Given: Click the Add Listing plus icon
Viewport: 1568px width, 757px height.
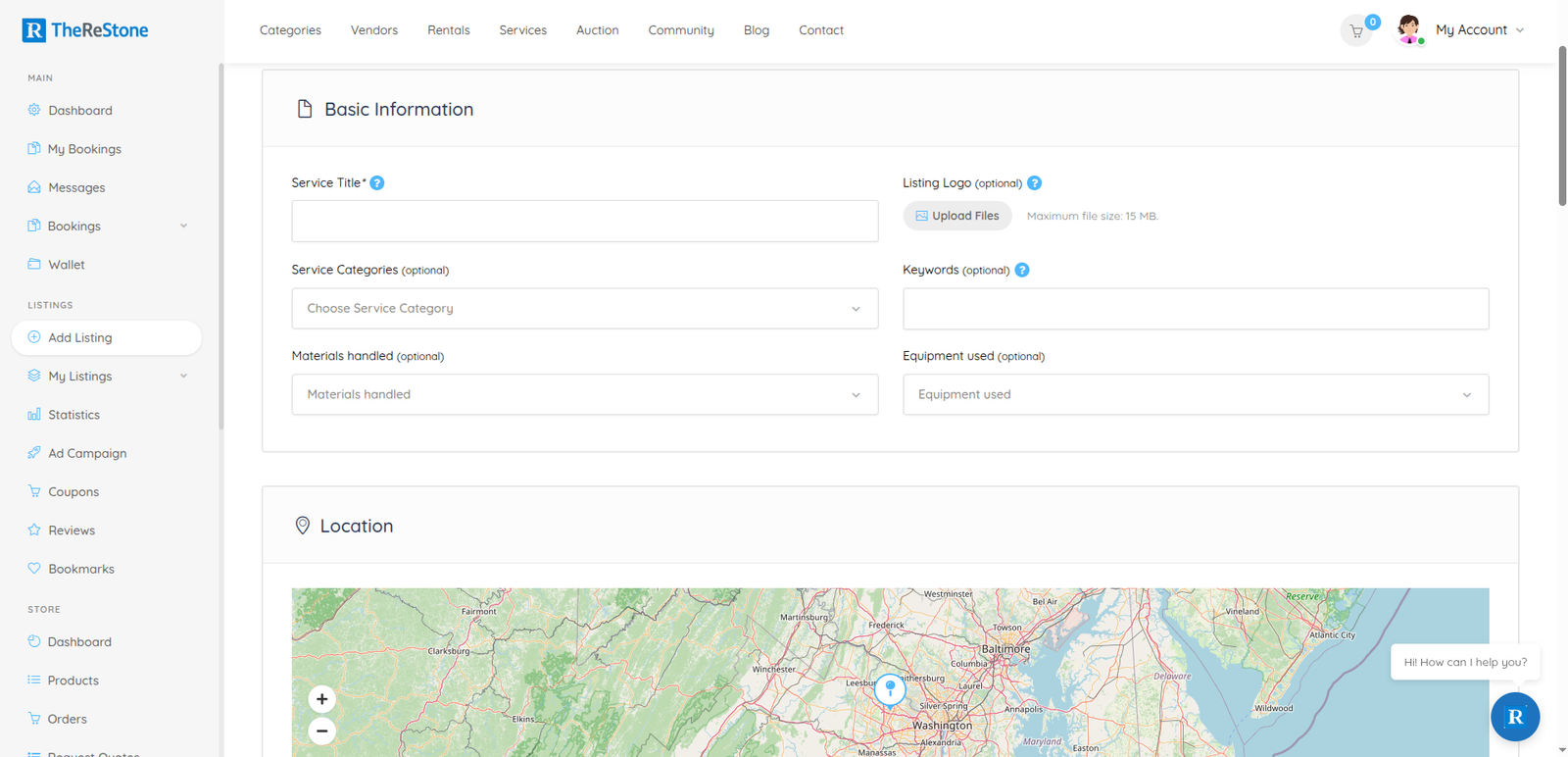Looking at the screenshot, I should pos(34,337).
